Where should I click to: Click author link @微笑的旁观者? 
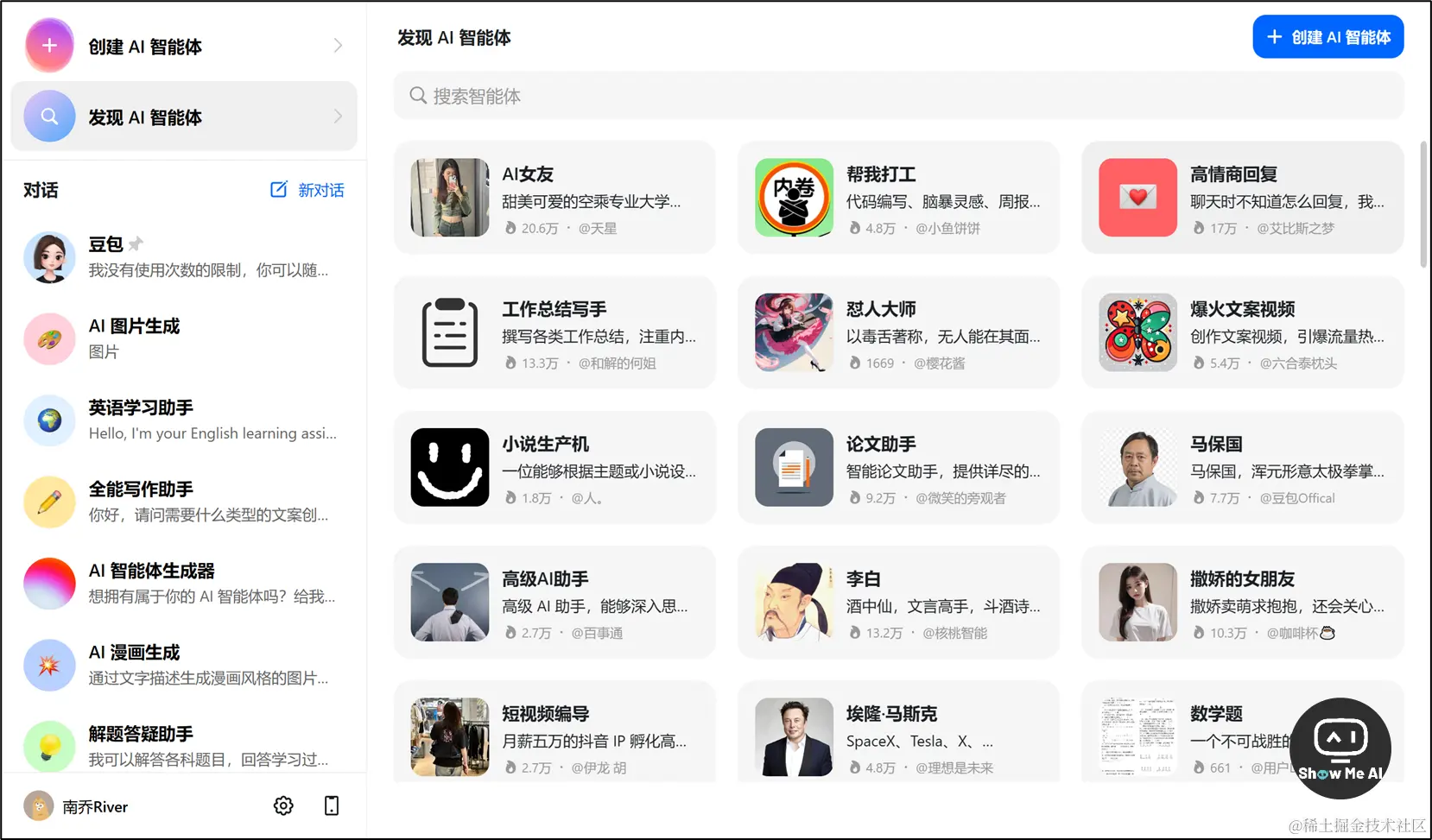[960, 498]
